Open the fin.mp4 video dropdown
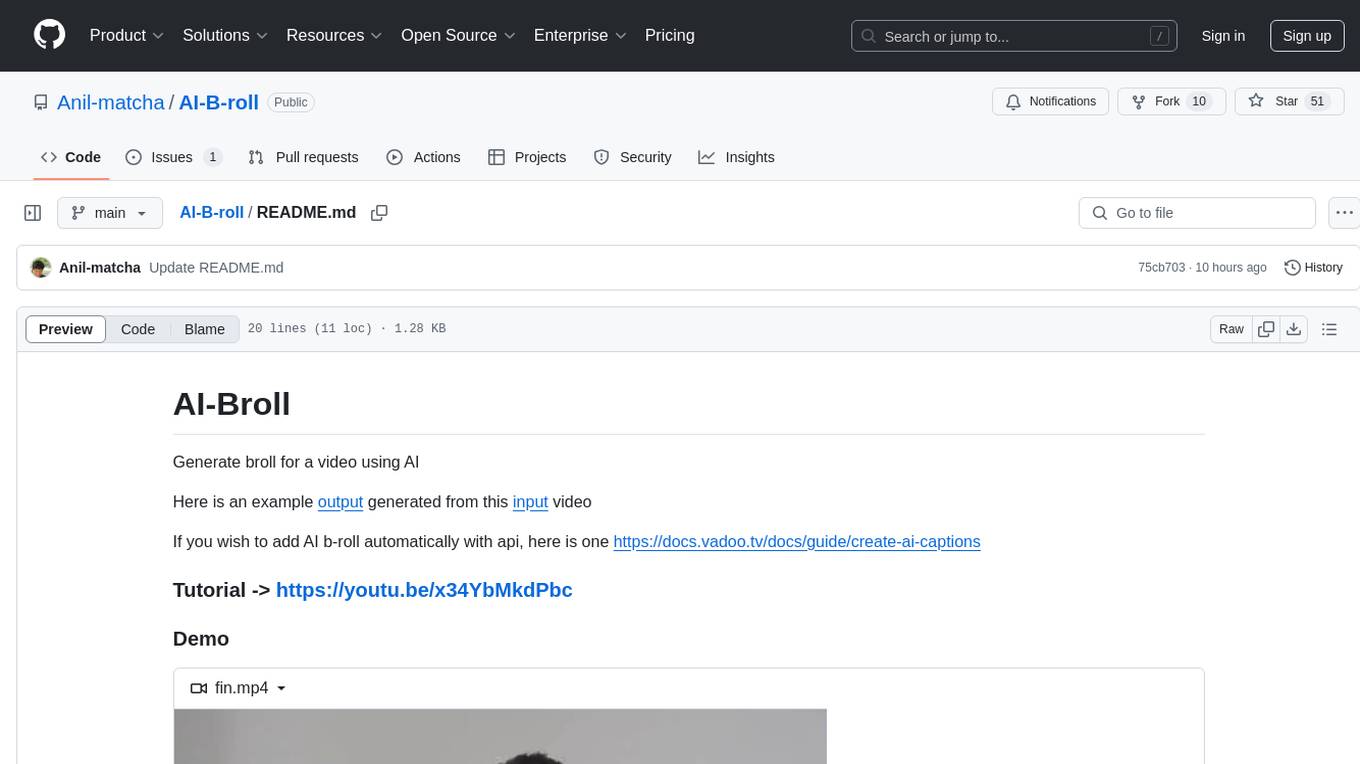Image resolution: width=1360 pixels, height=764 pixels. (x=239, y=688)
